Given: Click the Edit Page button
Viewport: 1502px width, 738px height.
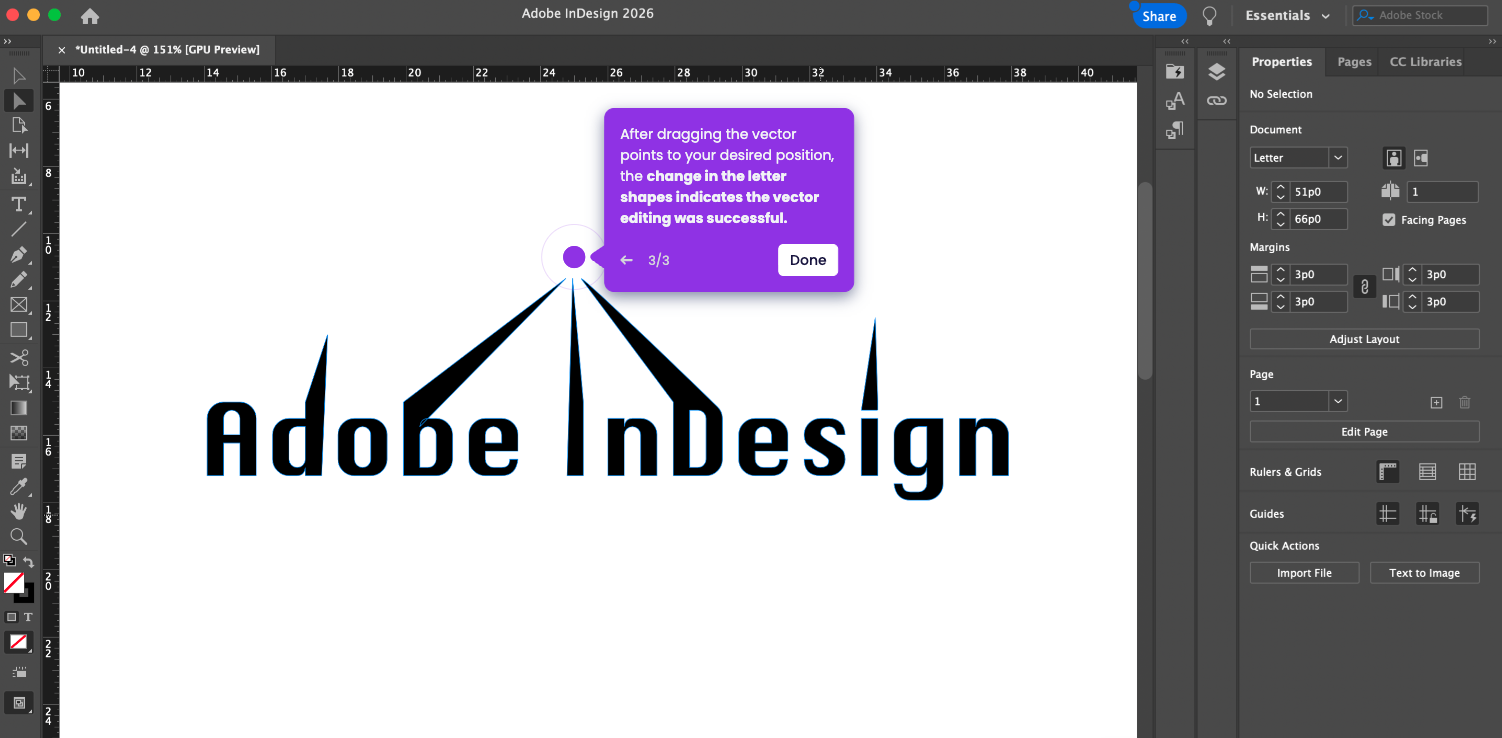Looking at the screenshot, I should tap(1364, 432).
